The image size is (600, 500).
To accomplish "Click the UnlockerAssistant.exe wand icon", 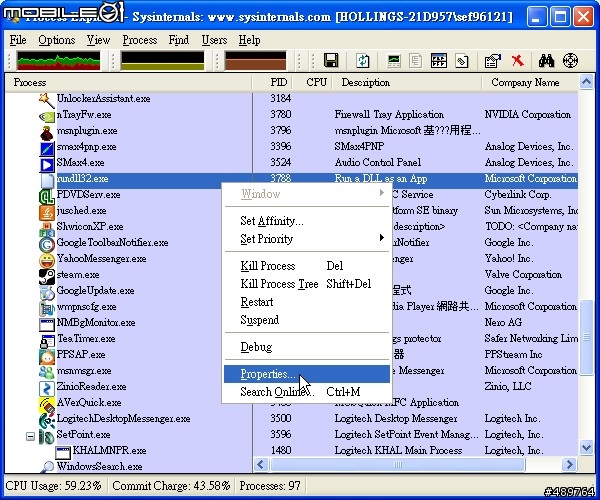I will [x=47, y=100].
